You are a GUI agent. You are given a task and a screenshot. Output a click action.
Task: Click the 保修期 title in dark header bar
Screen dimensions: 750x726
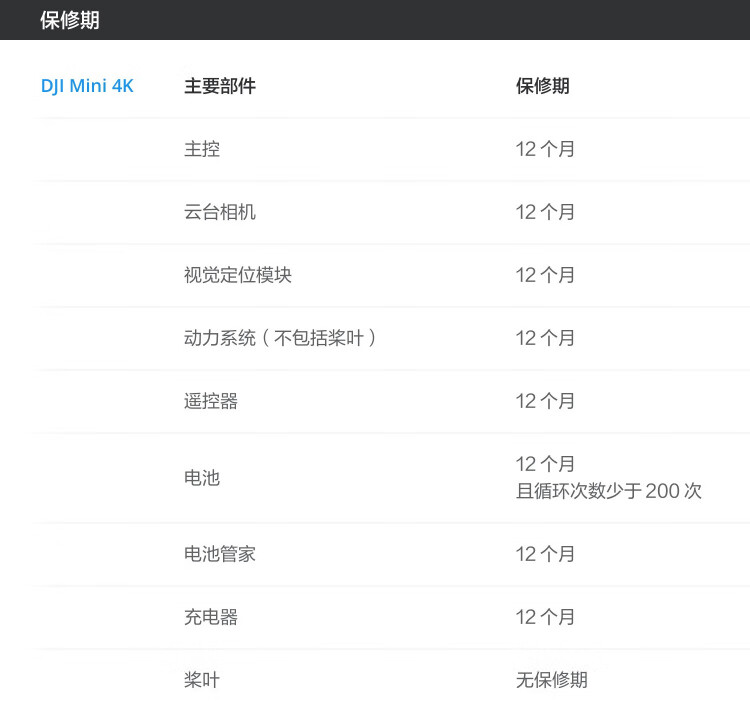(x=70, y=20)
